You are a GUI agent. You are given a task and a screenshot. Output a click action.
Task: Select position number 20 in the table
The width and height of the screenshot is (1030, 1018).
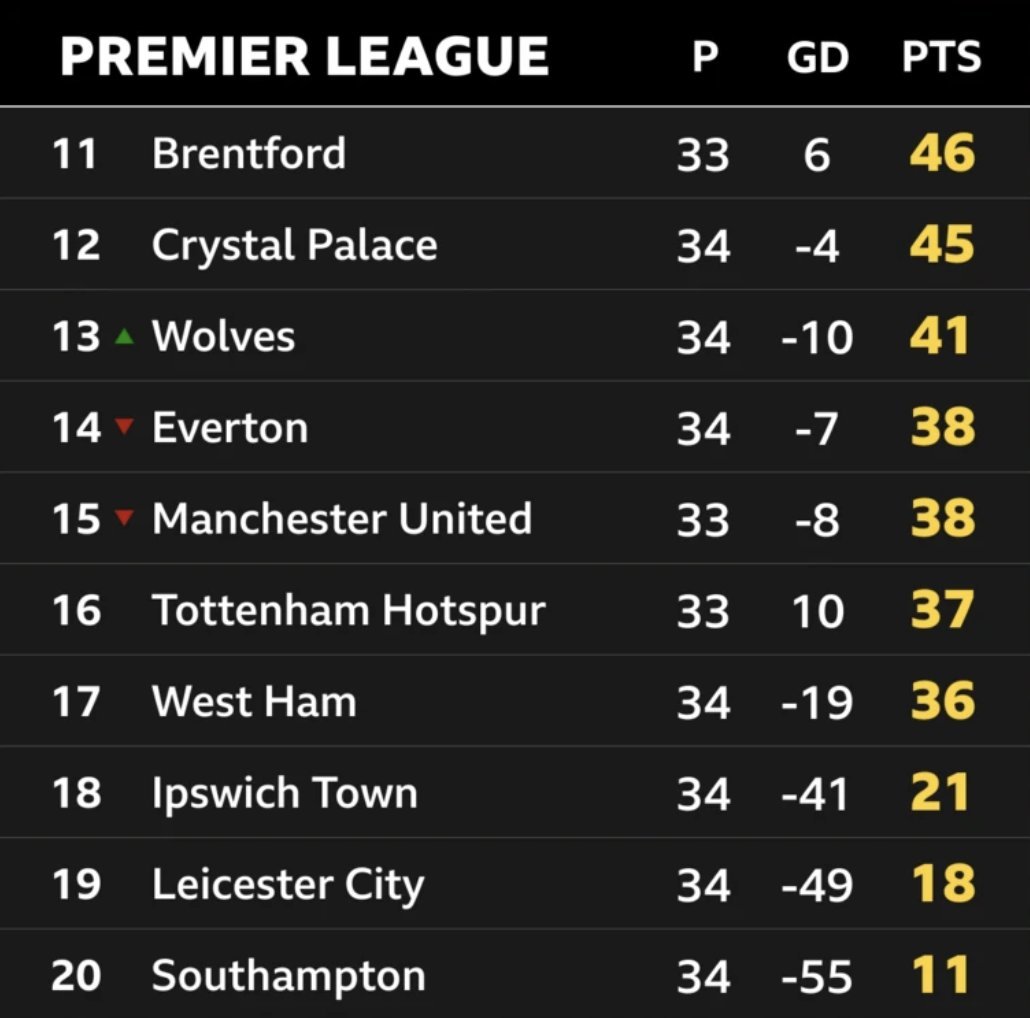(76, 976)
